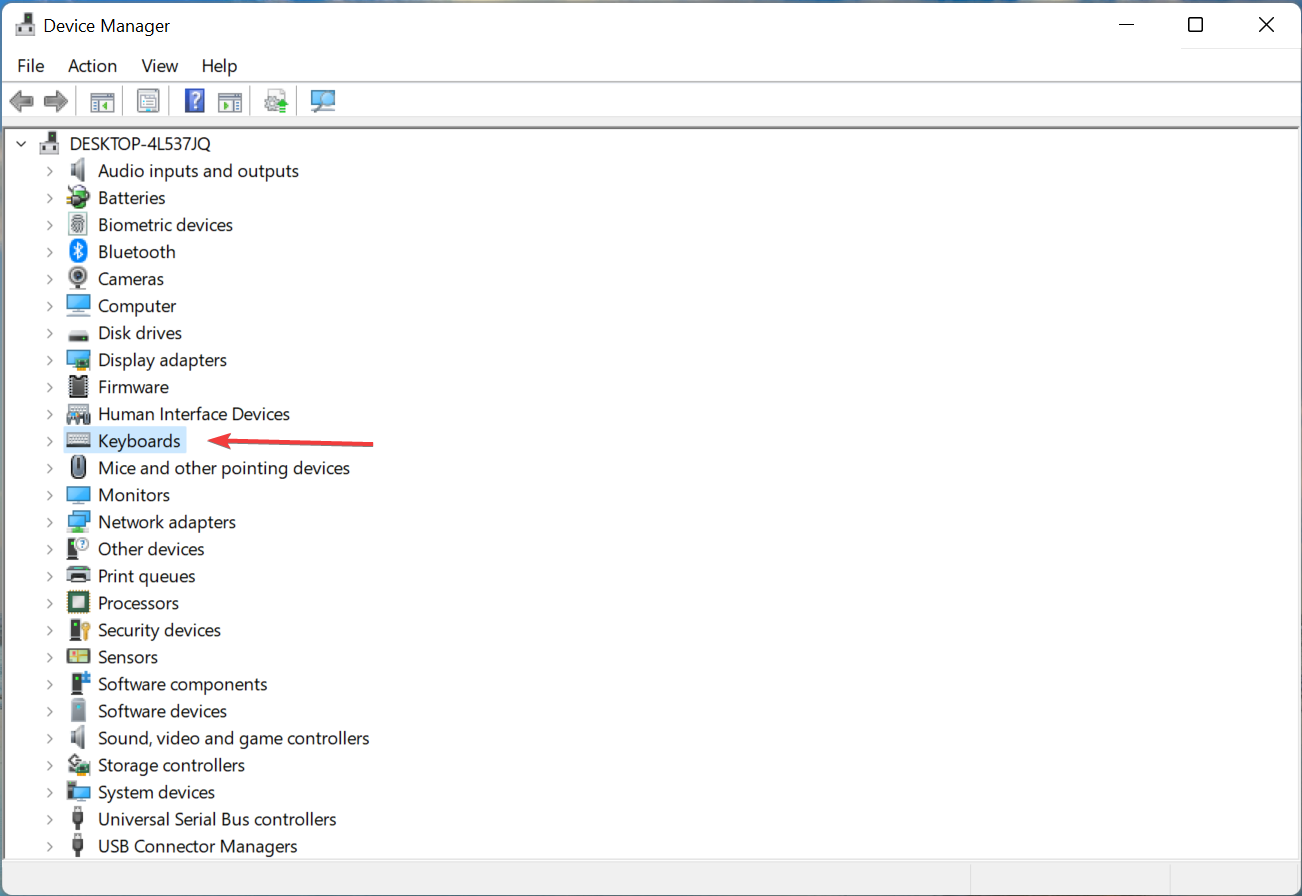Open the View menu
Image resolution: width=1302 pixels, height=896 pixels.
tap(159, 66)
